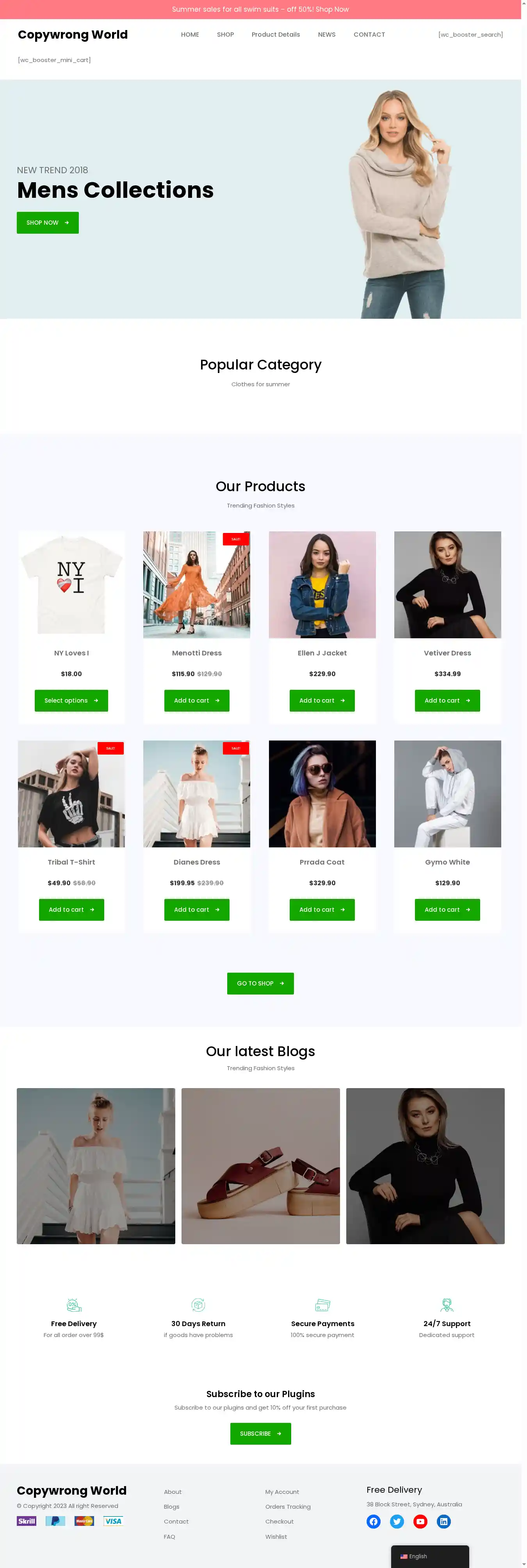
Task: Open the sandals blog post thumbnail
Action: (261, 1166)
